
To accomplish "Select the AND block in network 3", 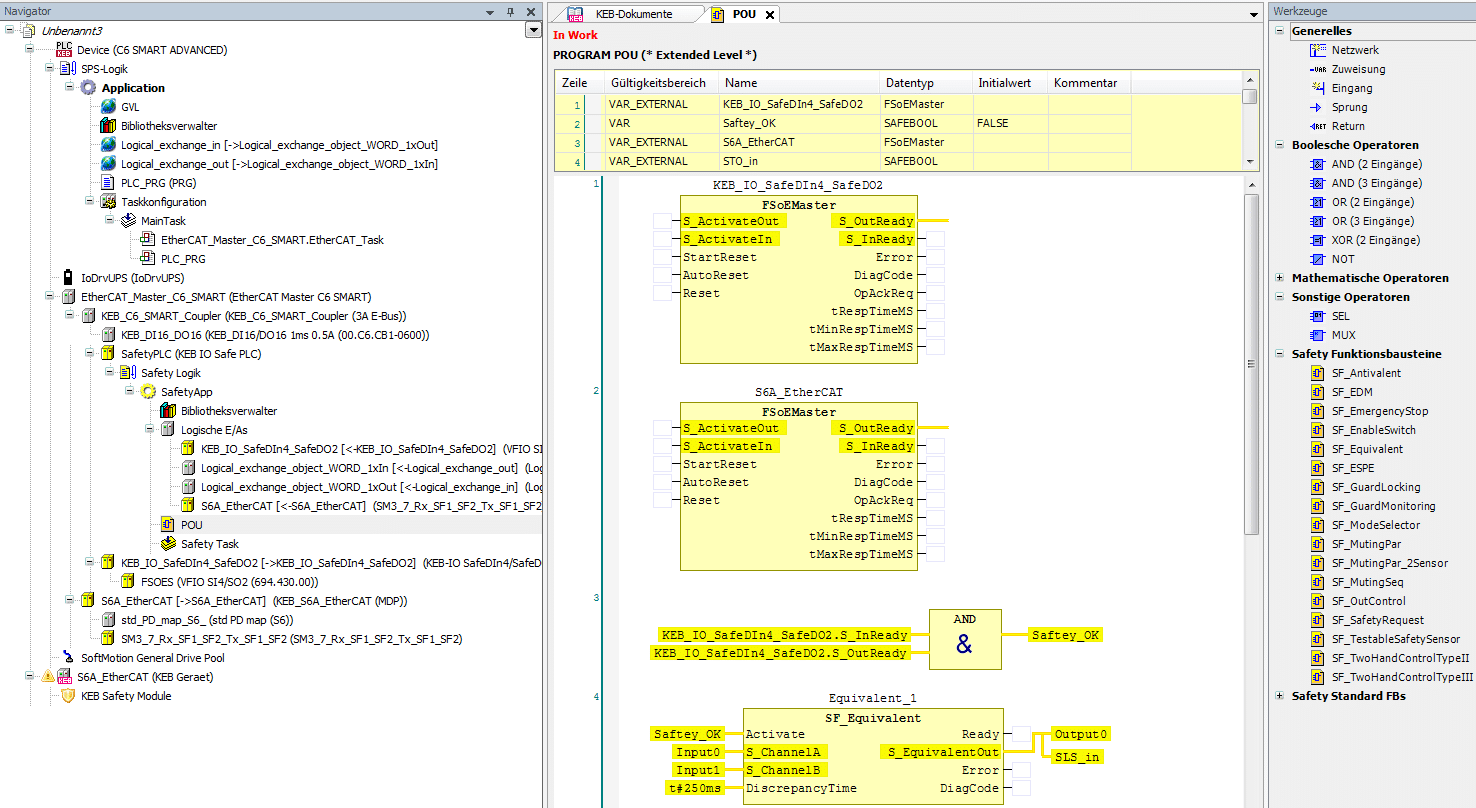I will click(964, 639).
